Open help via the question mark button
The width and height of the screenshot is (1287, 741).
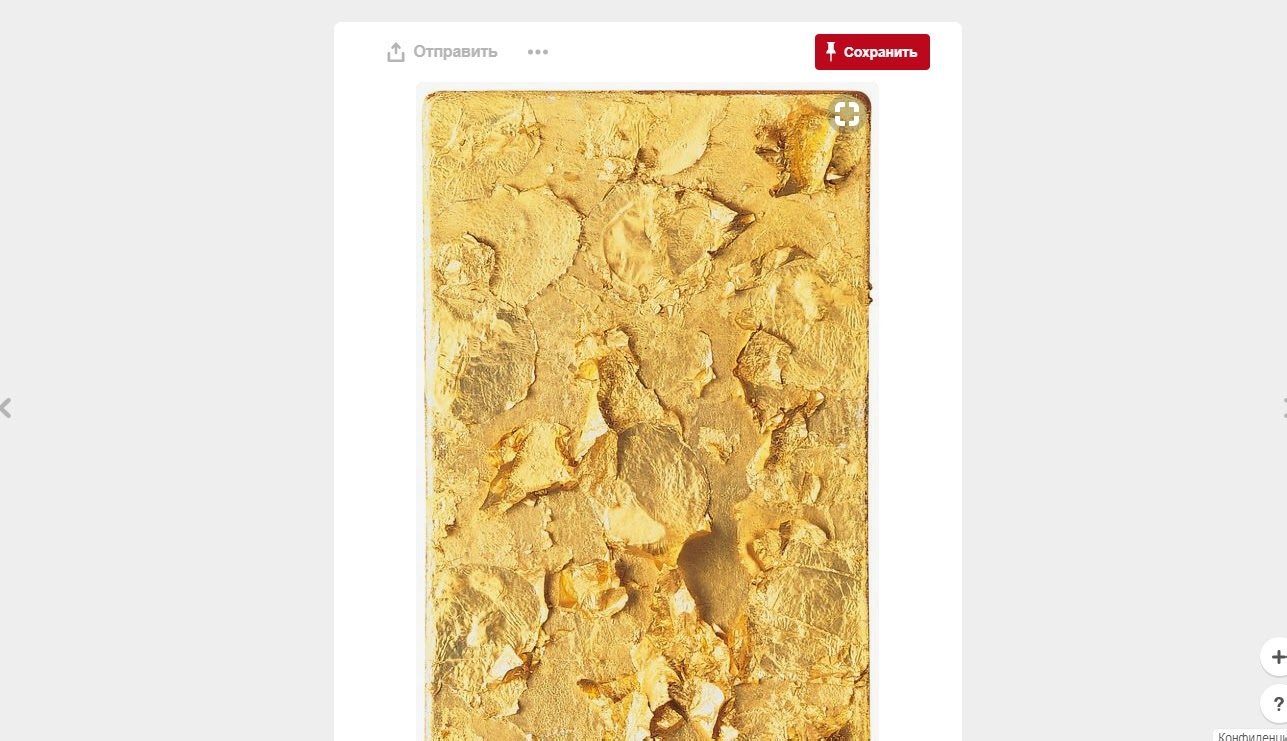click(x=1275, y=704)
